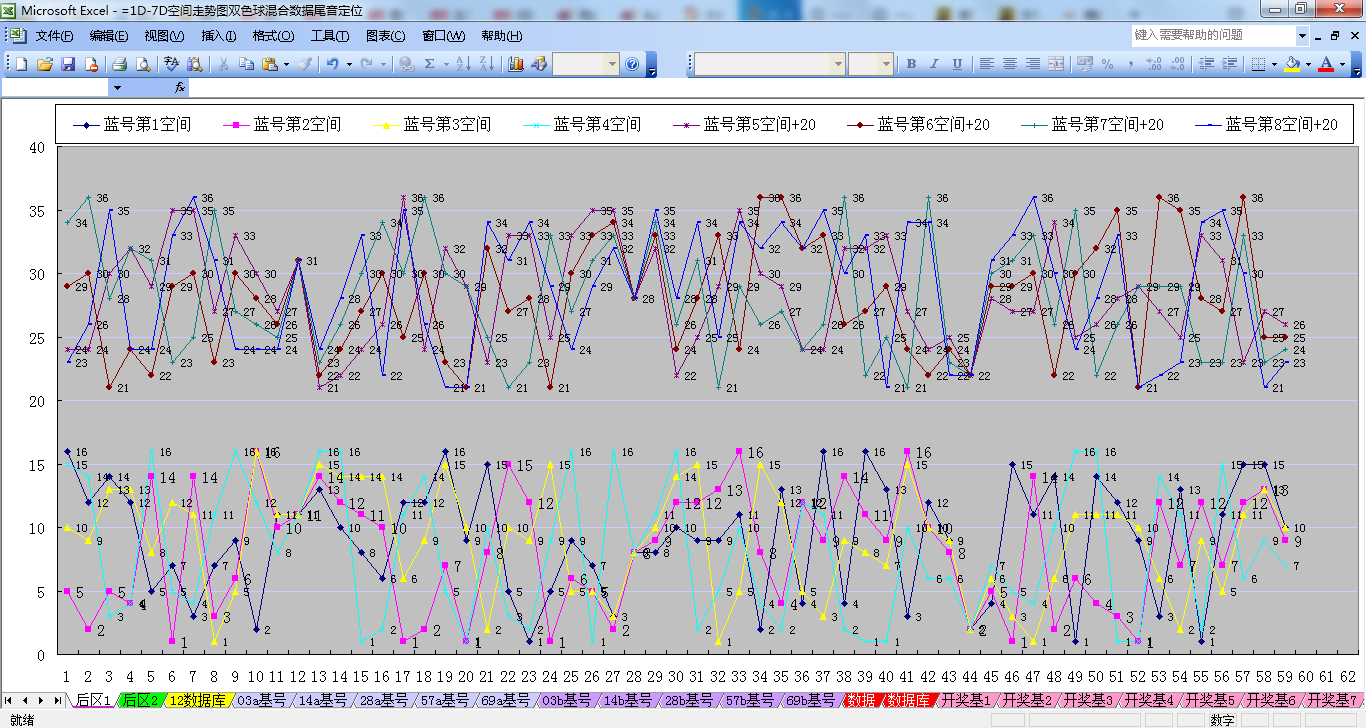
Task: Open the 文件(F) menu
Action: [55, 36]
